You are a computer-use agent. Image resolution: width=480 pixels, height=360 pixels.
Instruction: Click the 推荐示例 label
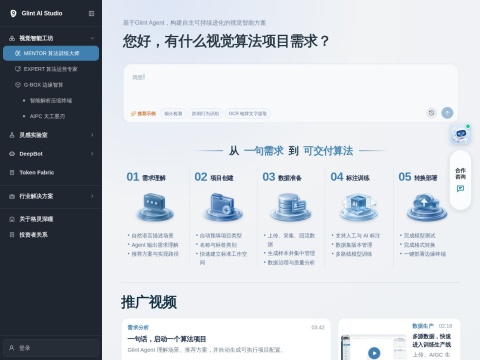pos(147,114)
